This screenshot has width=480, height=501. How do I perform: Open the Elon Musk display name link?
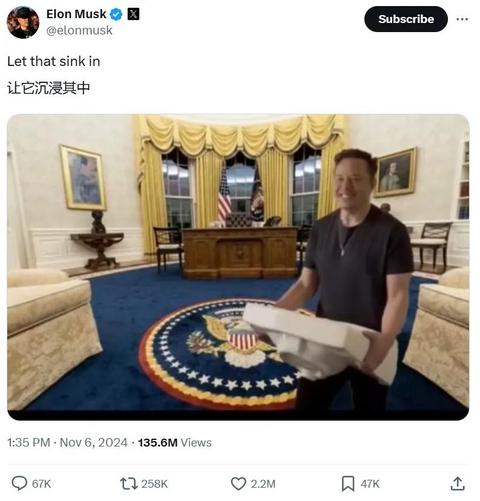click(76, 14)
